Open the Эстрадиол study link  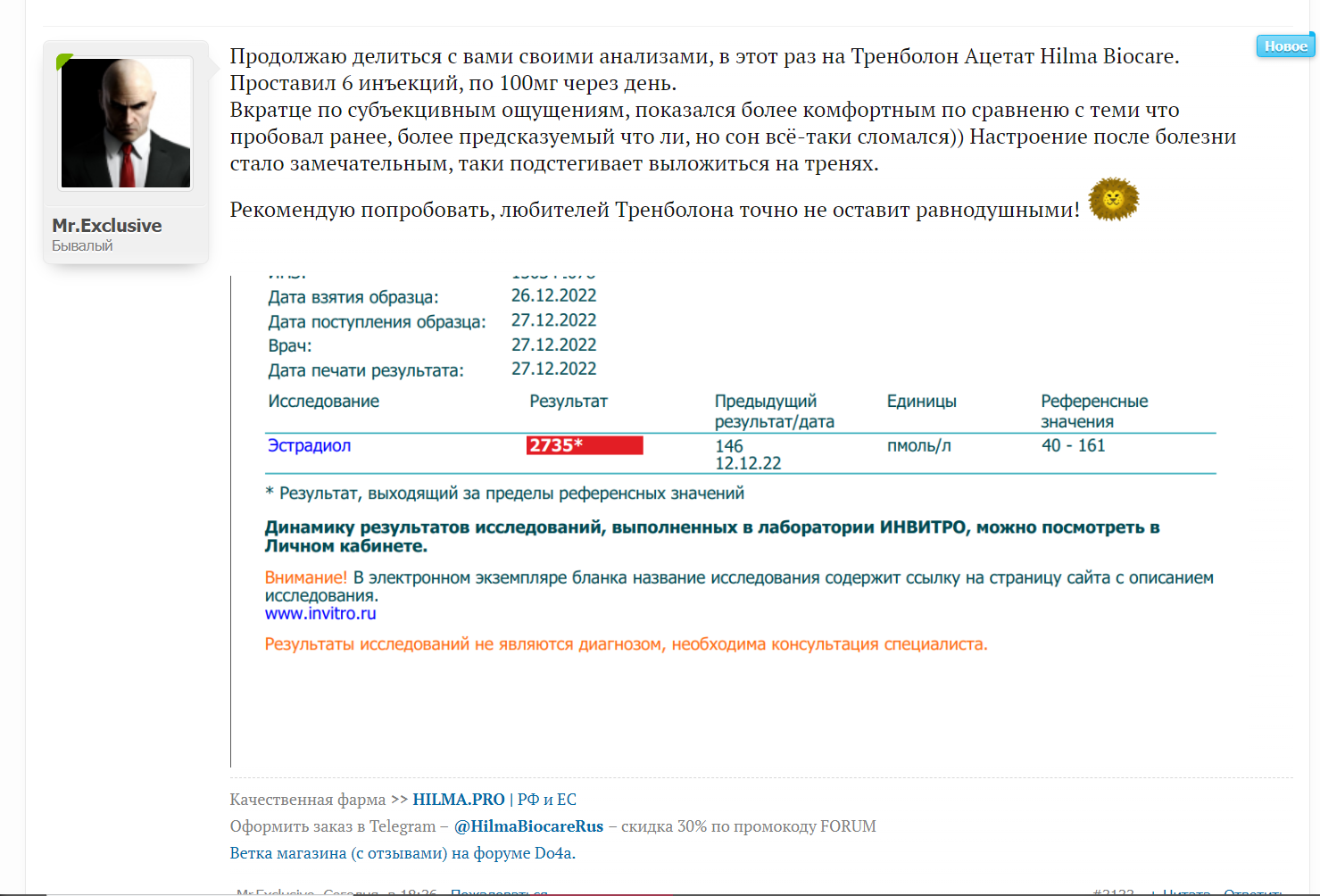(309, 445)
